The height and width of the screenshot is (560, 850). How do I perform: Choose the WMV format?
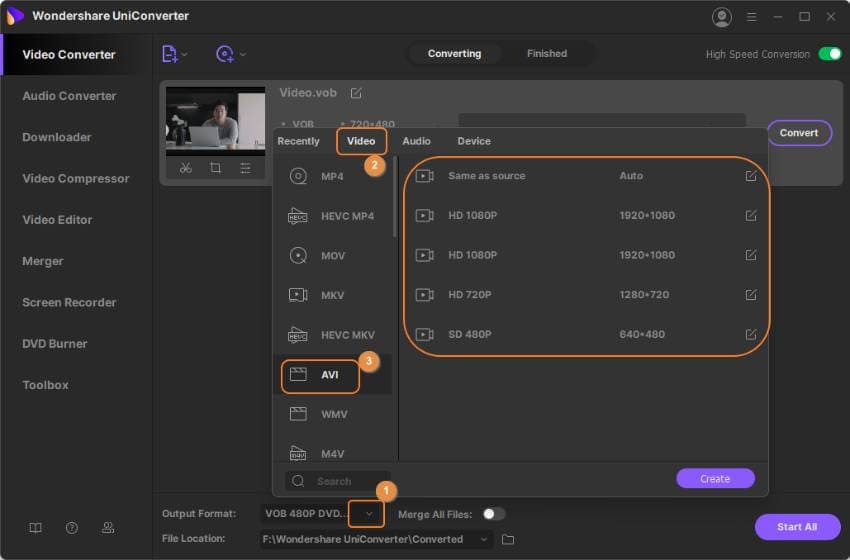tap(332, 414)
